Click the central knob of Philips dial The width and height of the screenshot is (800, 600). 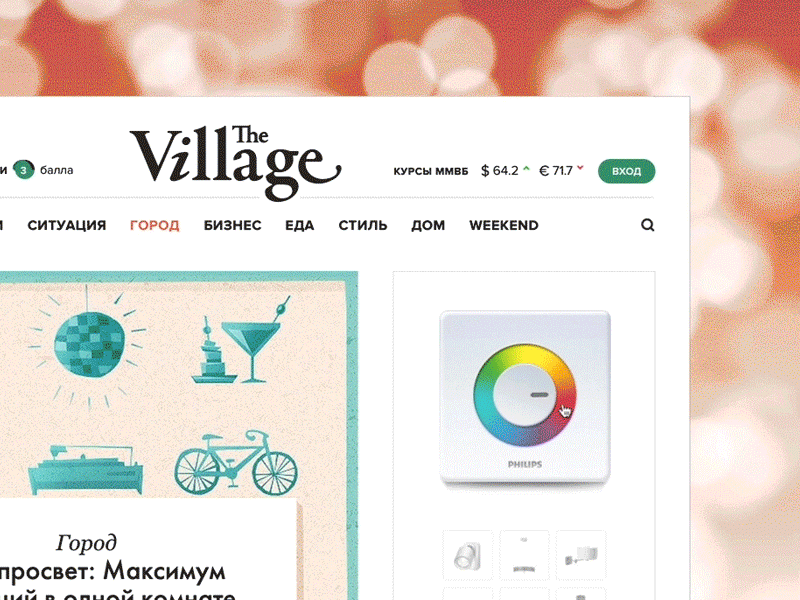coord(525,395)
